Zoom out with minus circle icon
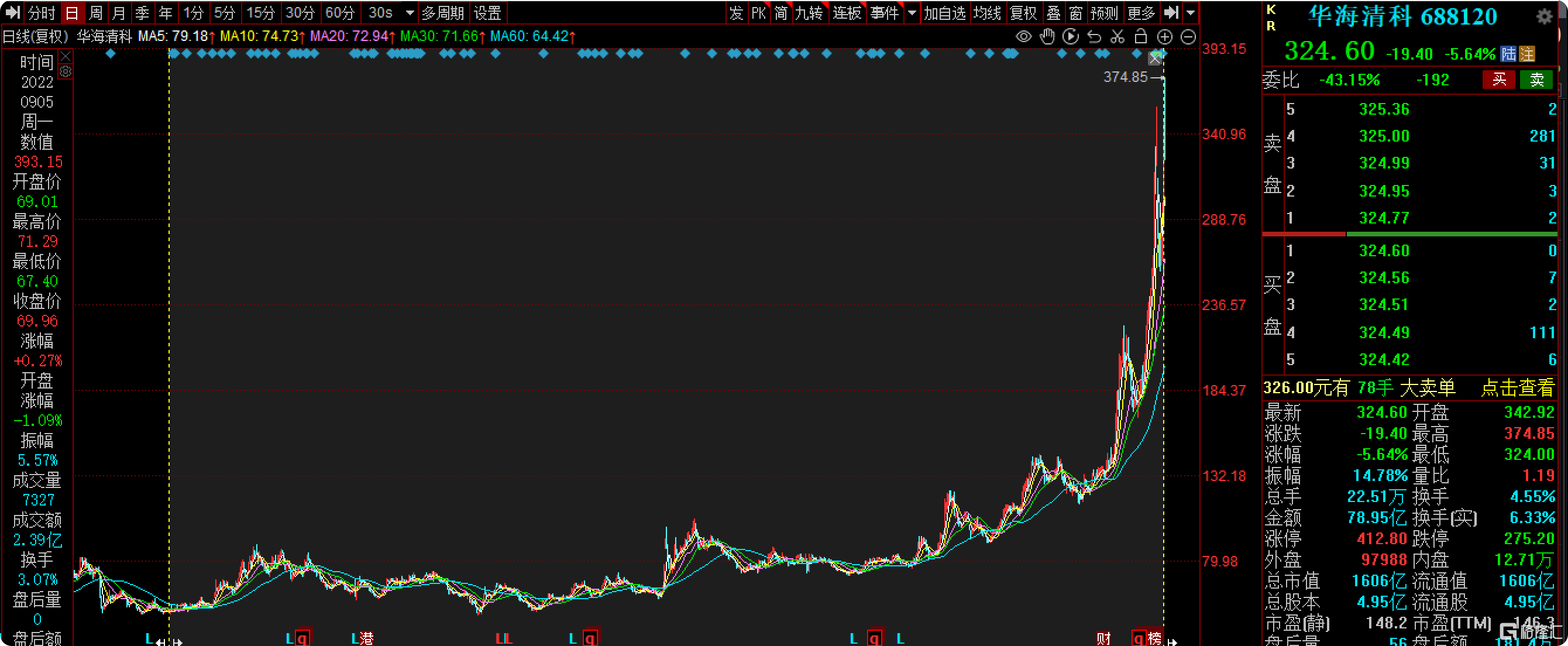The height and width of the screenshot is (646, 1568). tap(1188, 37)
